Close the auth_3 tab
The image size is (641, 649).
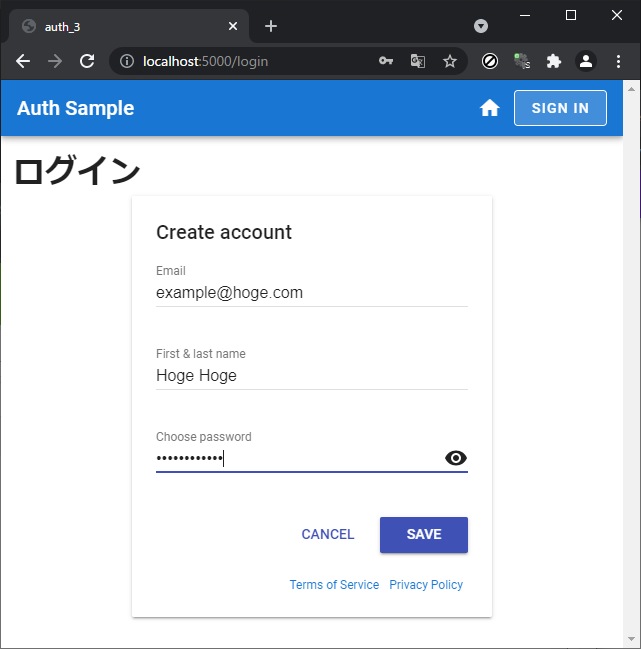(233, 26)
